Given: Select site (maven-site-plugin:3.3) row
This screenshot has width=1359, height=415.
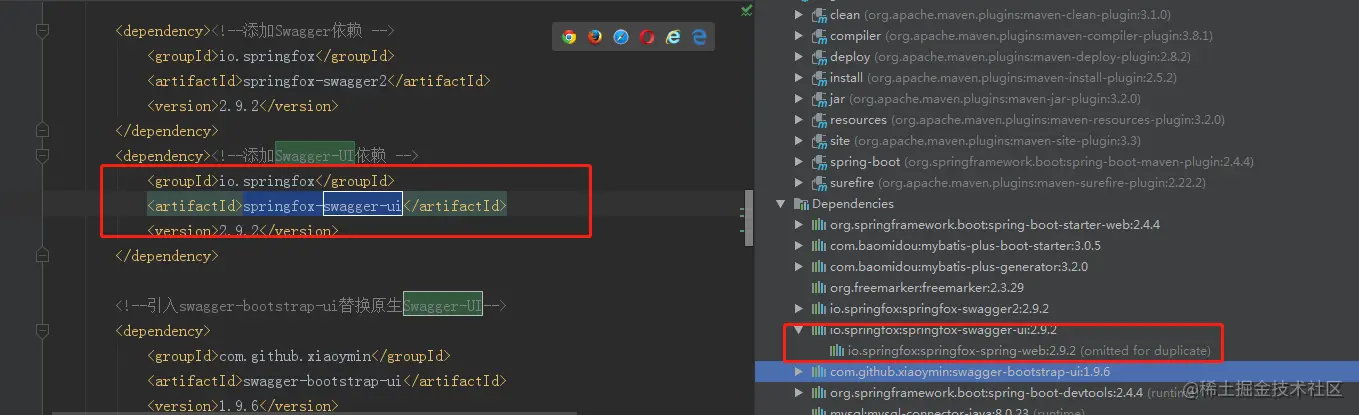Looking at the screenshot, I should 985,141.
